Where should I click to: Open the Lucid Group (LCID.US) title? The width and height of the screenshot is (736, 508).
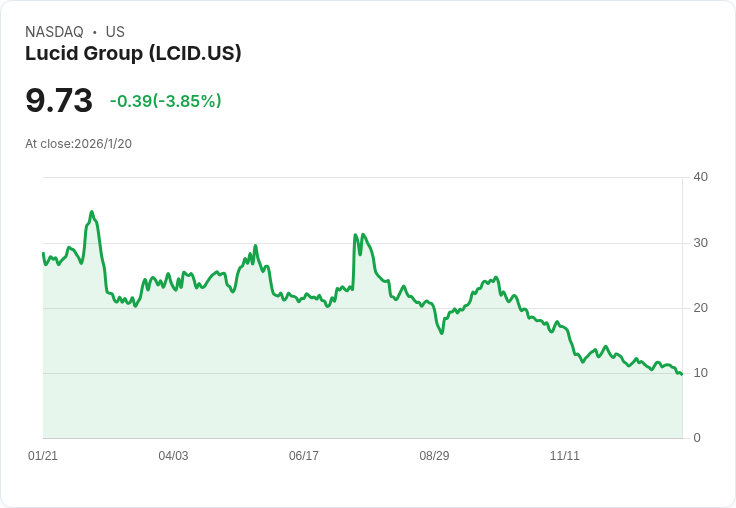(133, 54)
